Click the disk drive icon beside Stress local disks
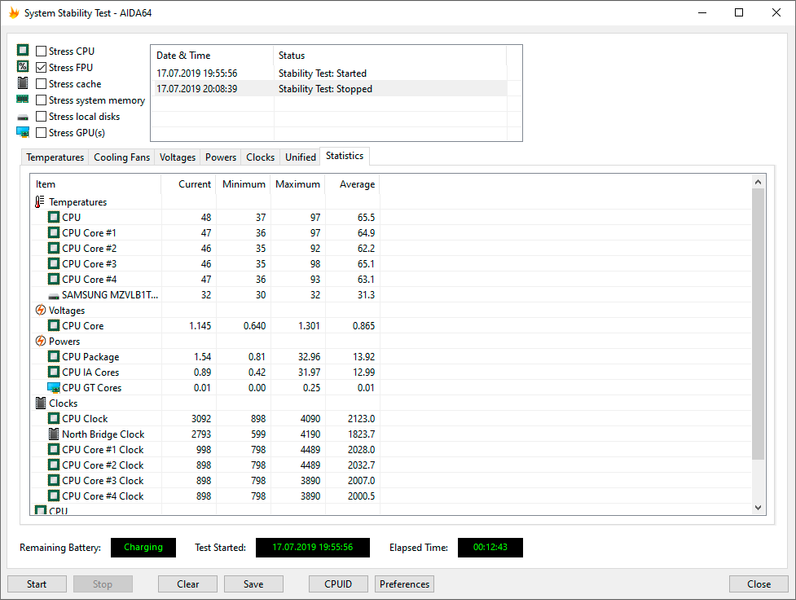The height and width of the screenshot is (600, 796). pos(23,117)
